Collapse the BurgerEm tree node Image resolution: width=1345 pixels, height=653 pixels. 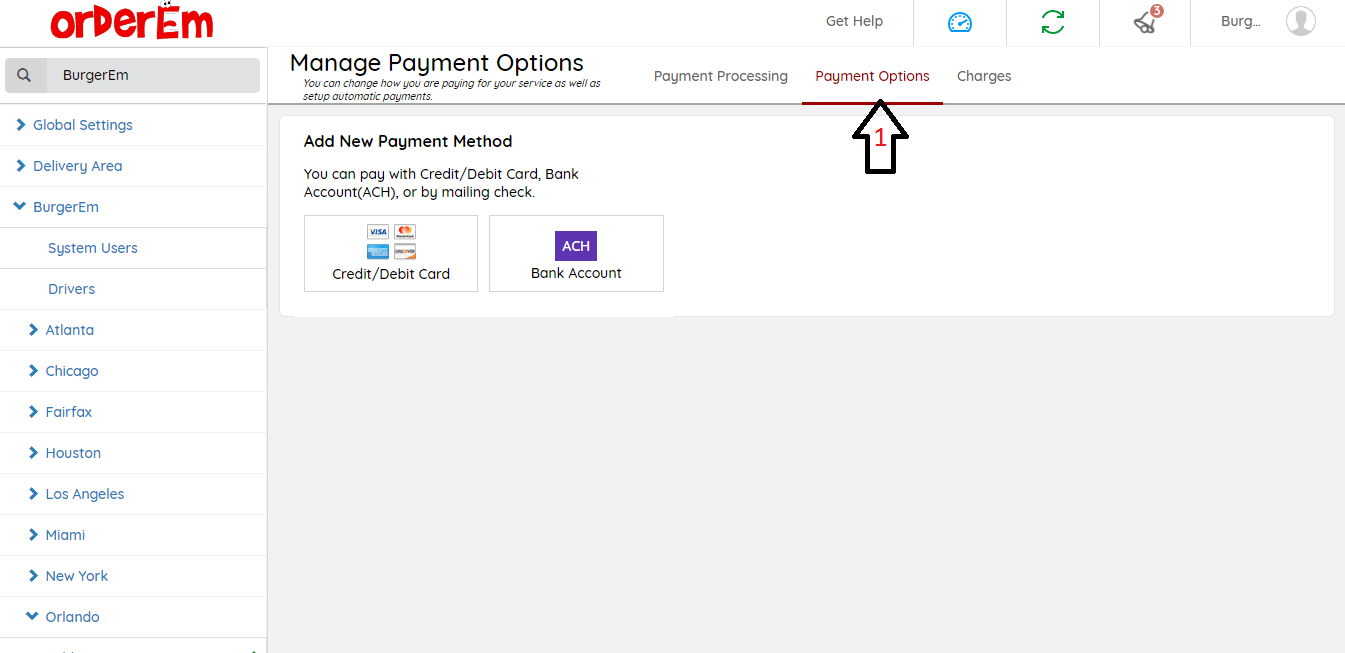(x=20, y=207)
